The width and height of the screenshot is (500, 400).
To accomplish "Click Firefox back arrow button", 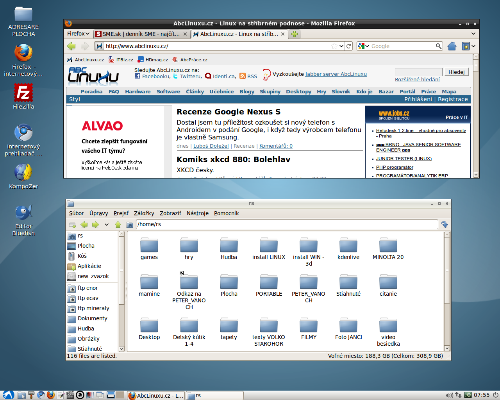I will tap(72, 46).
